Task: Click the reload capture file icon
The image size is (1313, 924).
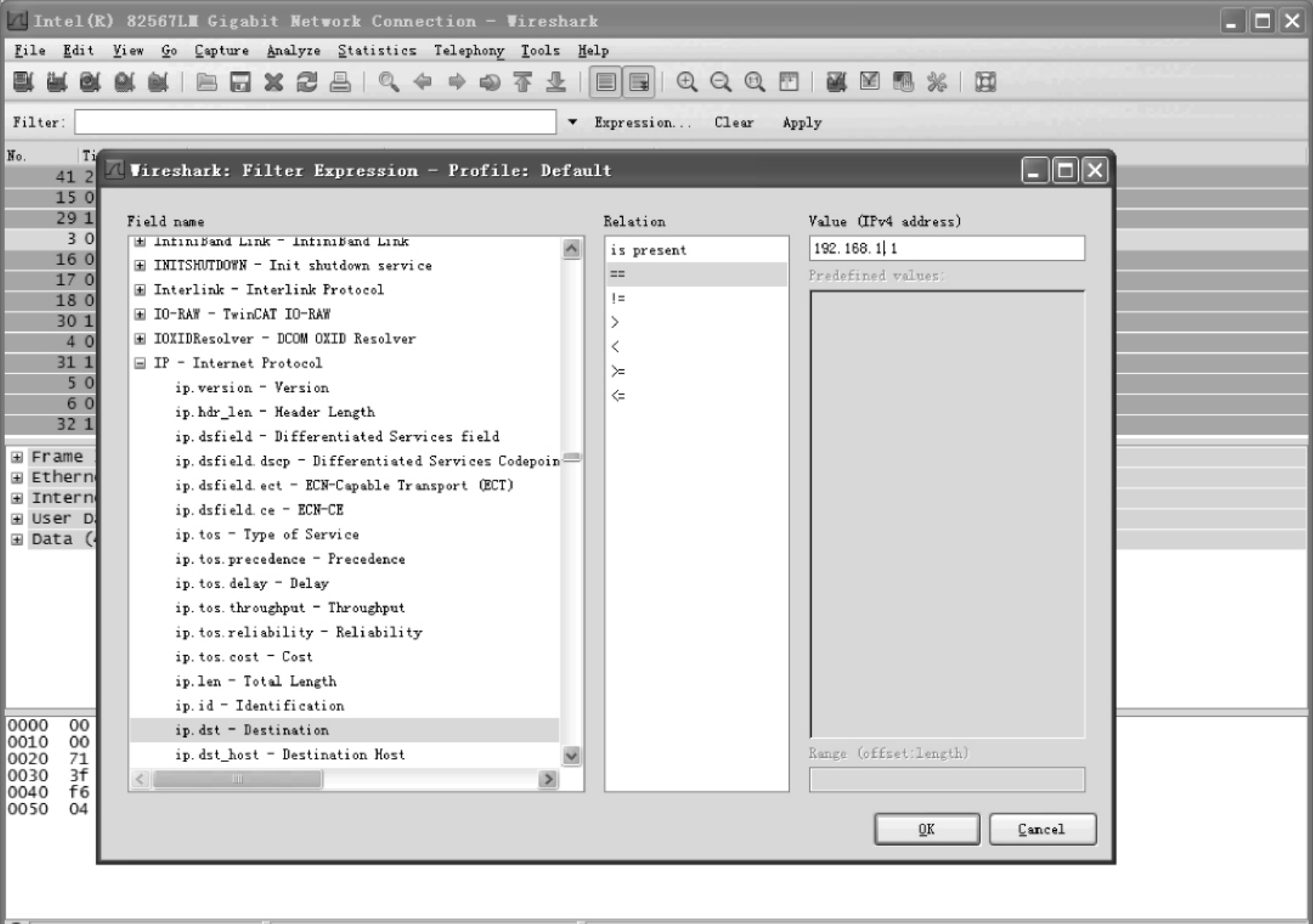Action: 307,82
